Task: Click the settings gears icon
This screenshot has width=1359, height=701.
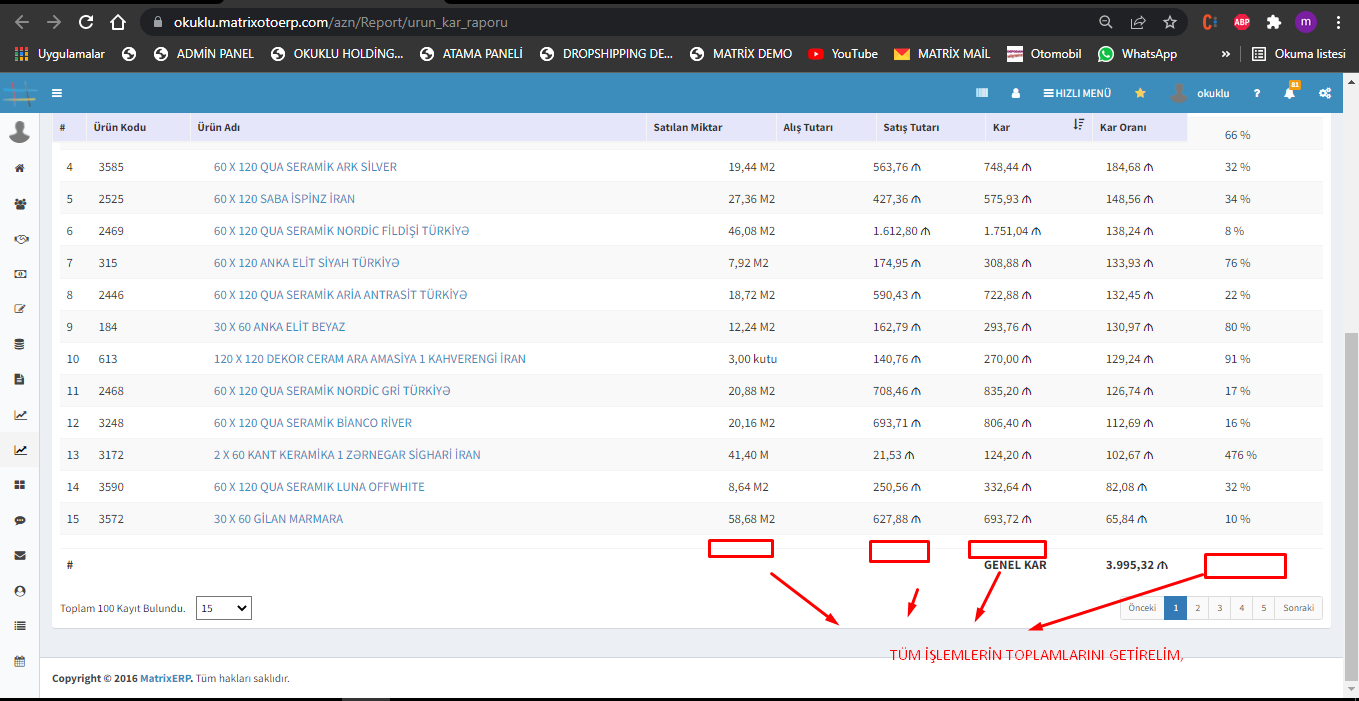Action: 1325,93
